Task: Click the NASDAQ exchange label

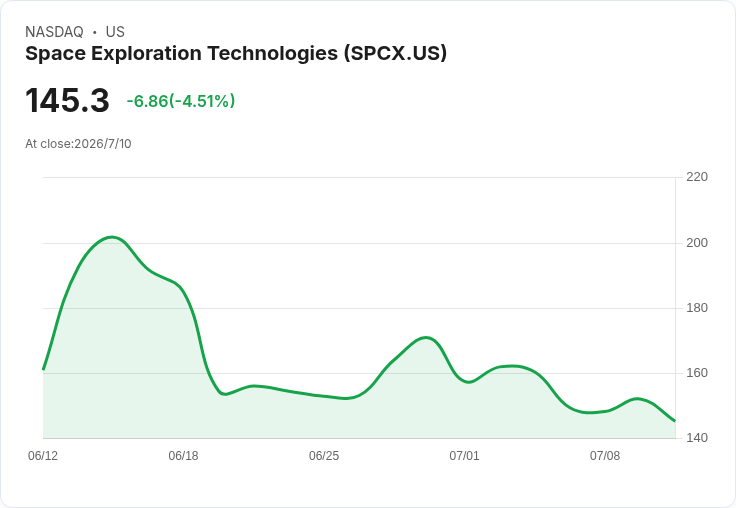Action: click(54, 32)
